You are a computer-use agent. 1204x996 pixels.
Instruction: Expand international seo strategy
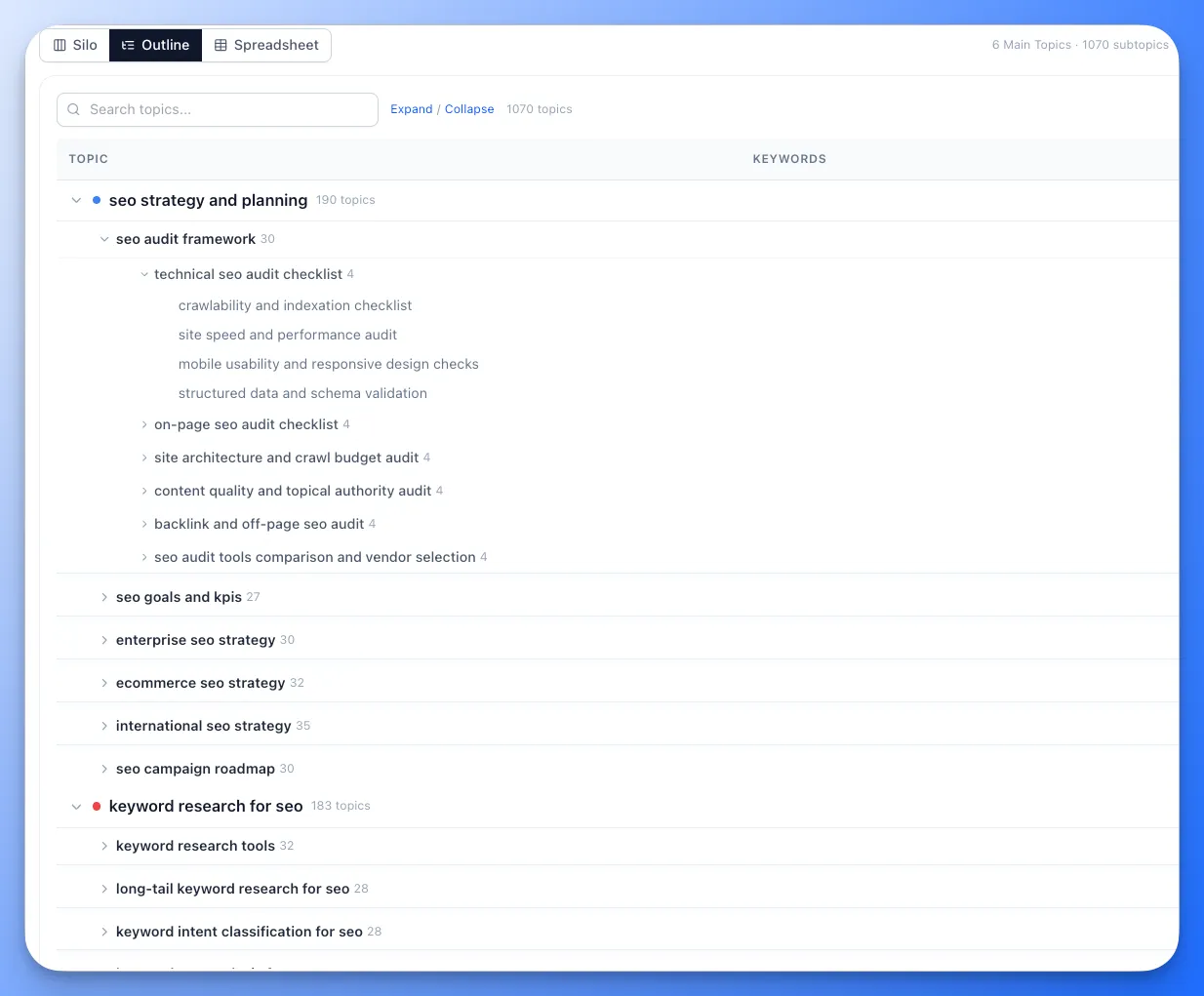(104, 726)
